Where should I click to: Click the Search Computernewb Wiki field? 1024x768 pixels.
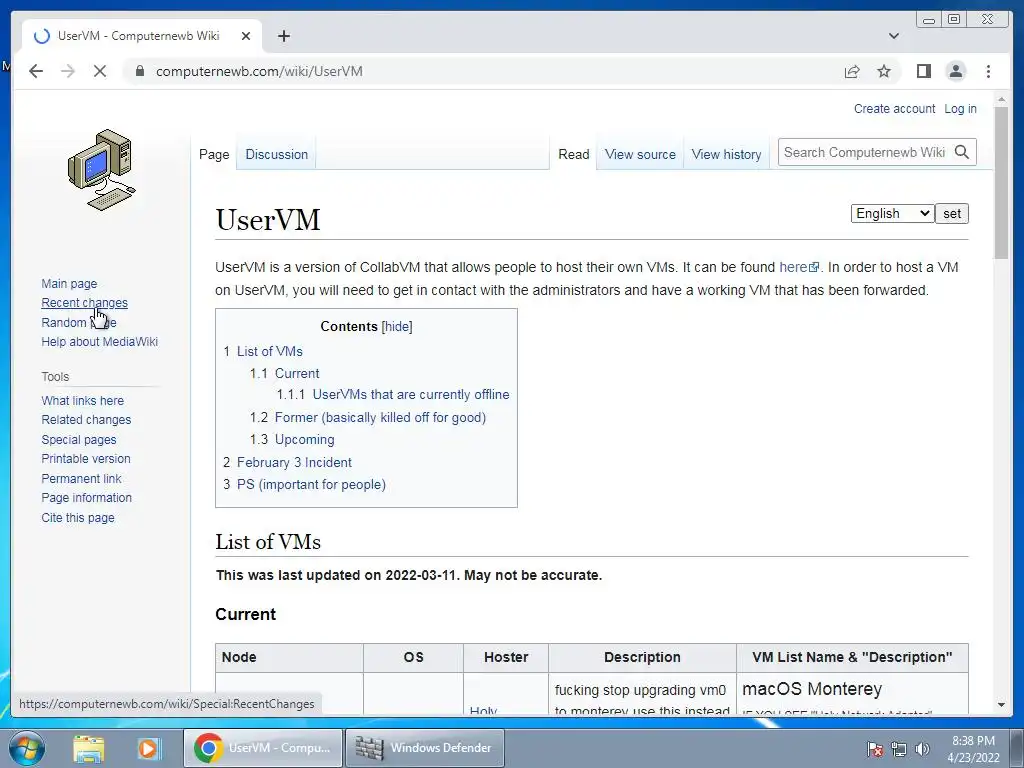(x=865, y=152)
